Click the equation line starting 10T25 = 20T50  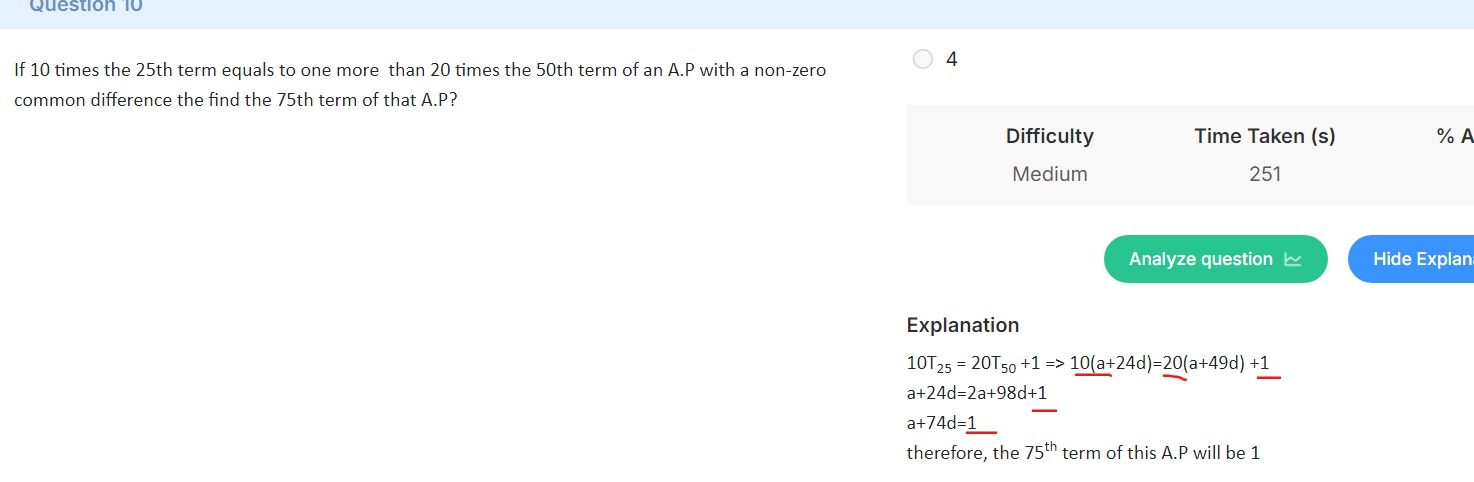tap(1088, 364)
